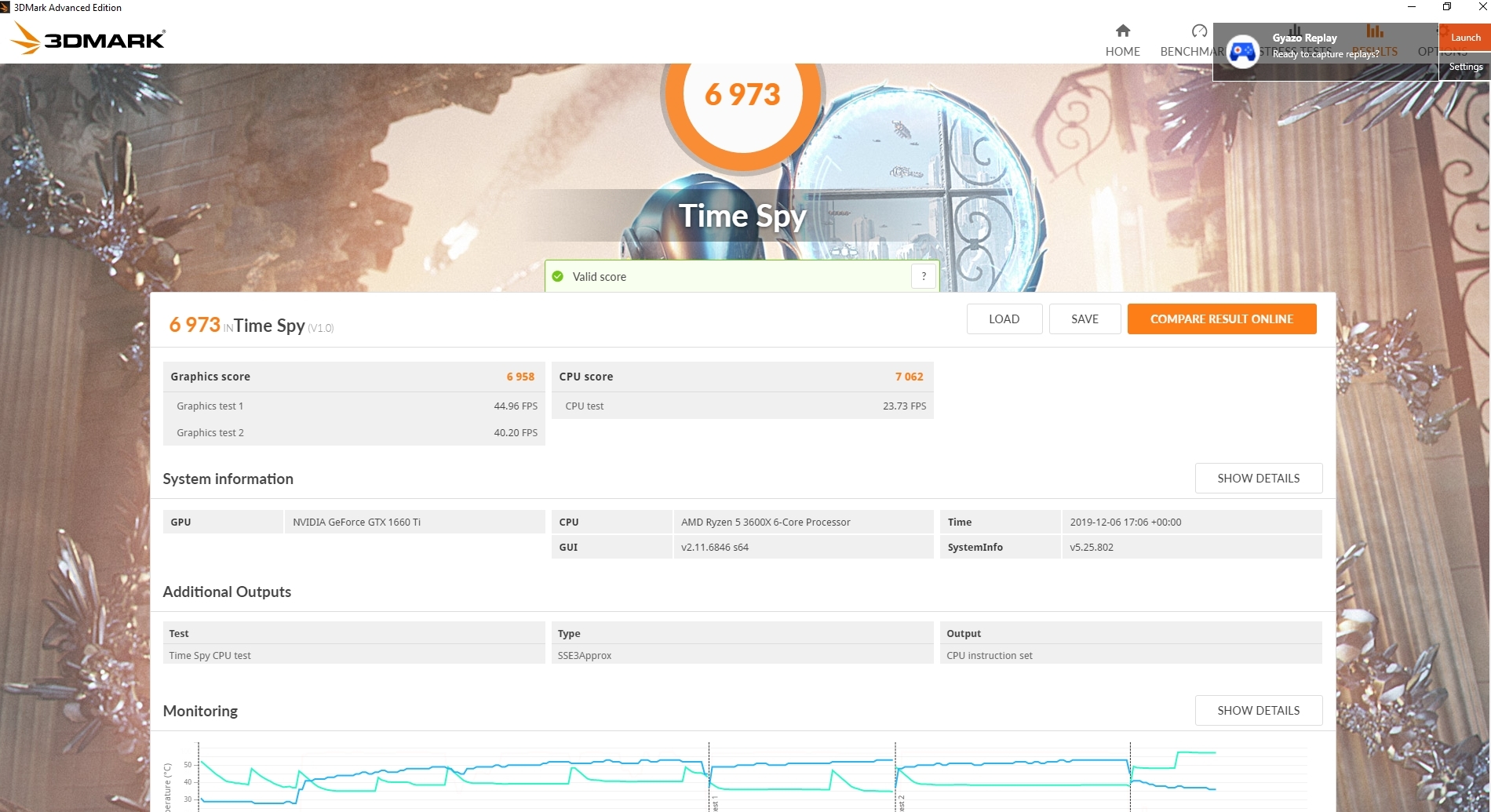Image resolution: width=1491 pixels, height=812 pixels.
Task: Select 'AMD Ryzen 5 3600X 6-Core Processor' text
Action: (766, 522)
